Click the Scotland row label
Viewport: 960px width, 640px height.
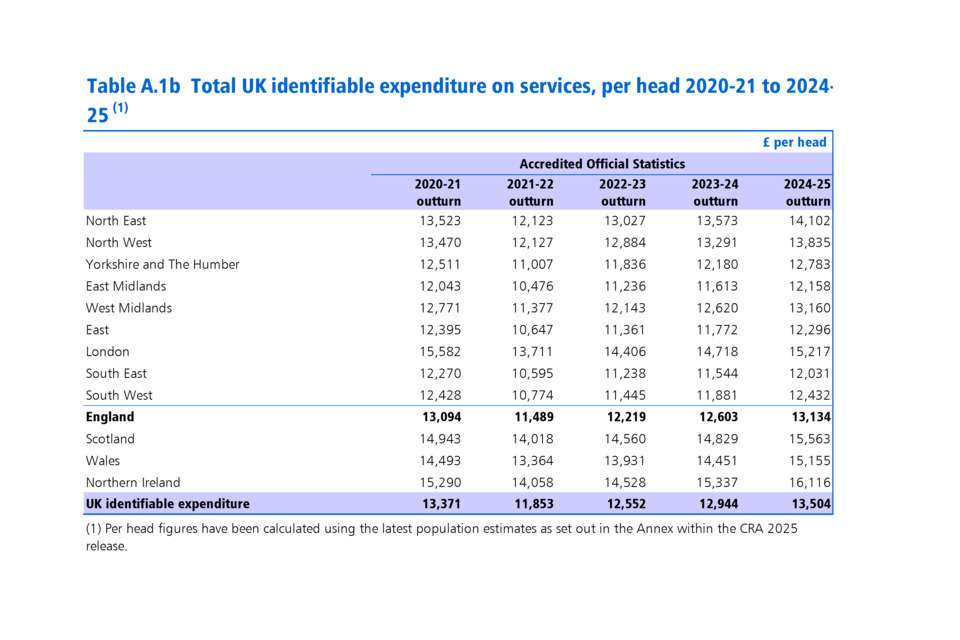click(x=110, y=439)
